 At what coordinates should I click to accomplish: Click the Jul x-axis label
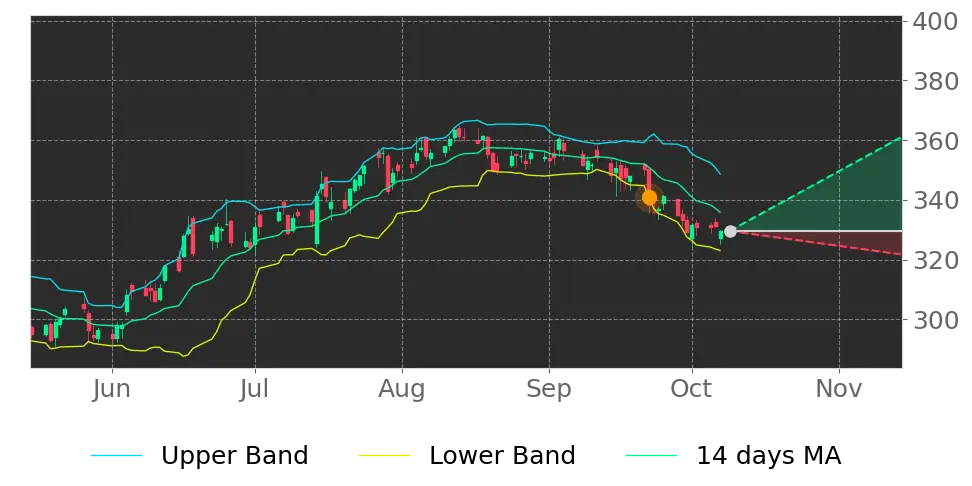coord(255,389)
